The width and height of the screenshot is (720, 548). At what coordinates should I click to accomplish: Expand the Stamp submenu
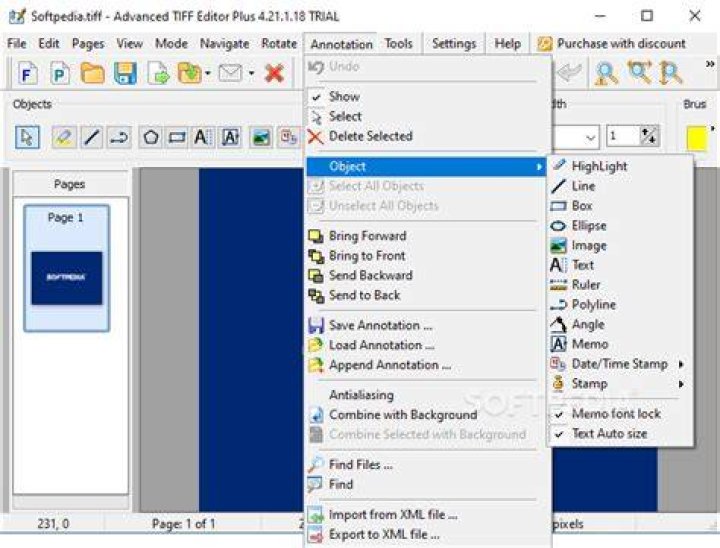pyautogui.click(x=620, y=384)
